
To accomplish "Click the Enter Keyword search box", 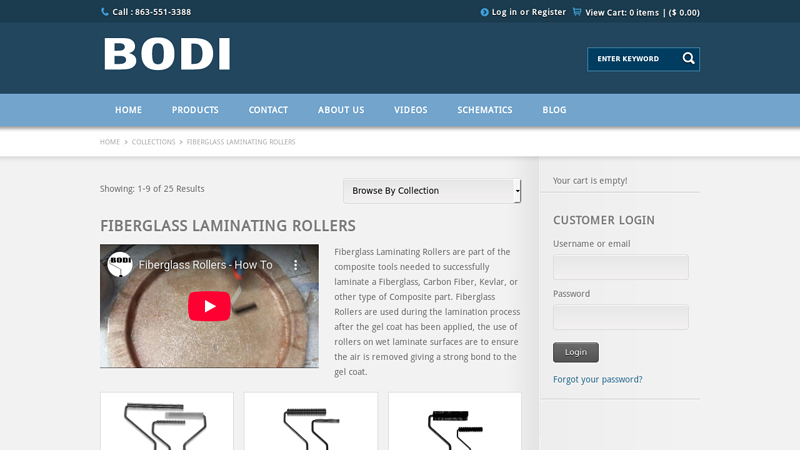I will coord(634,59).
